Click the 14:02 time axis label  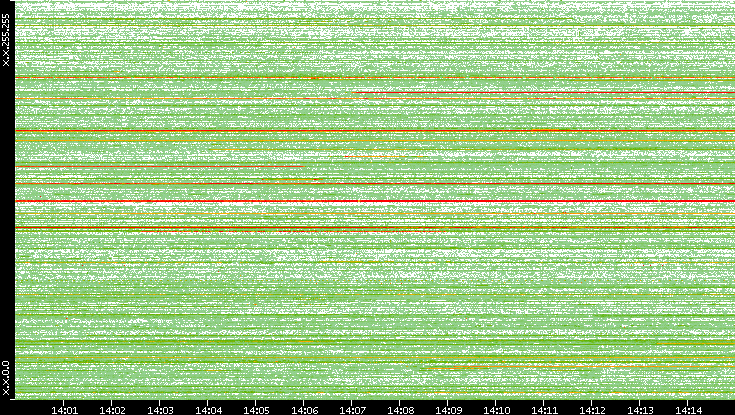pyautogui.click(x=112, y=410)
